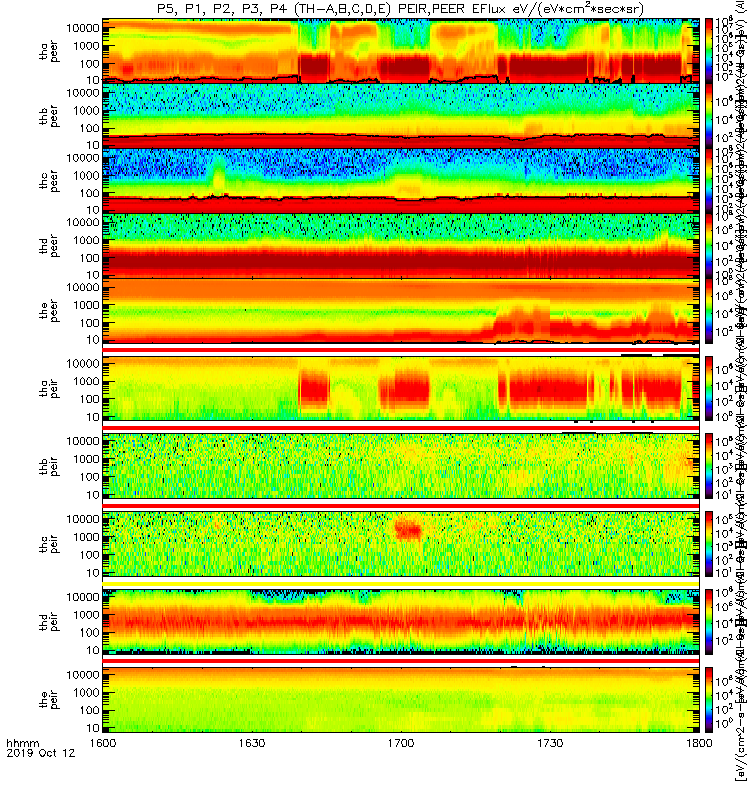Screen dimensions: 750x800
Task: Click the 1730 time axis label
Action: (x=550, y=743)
